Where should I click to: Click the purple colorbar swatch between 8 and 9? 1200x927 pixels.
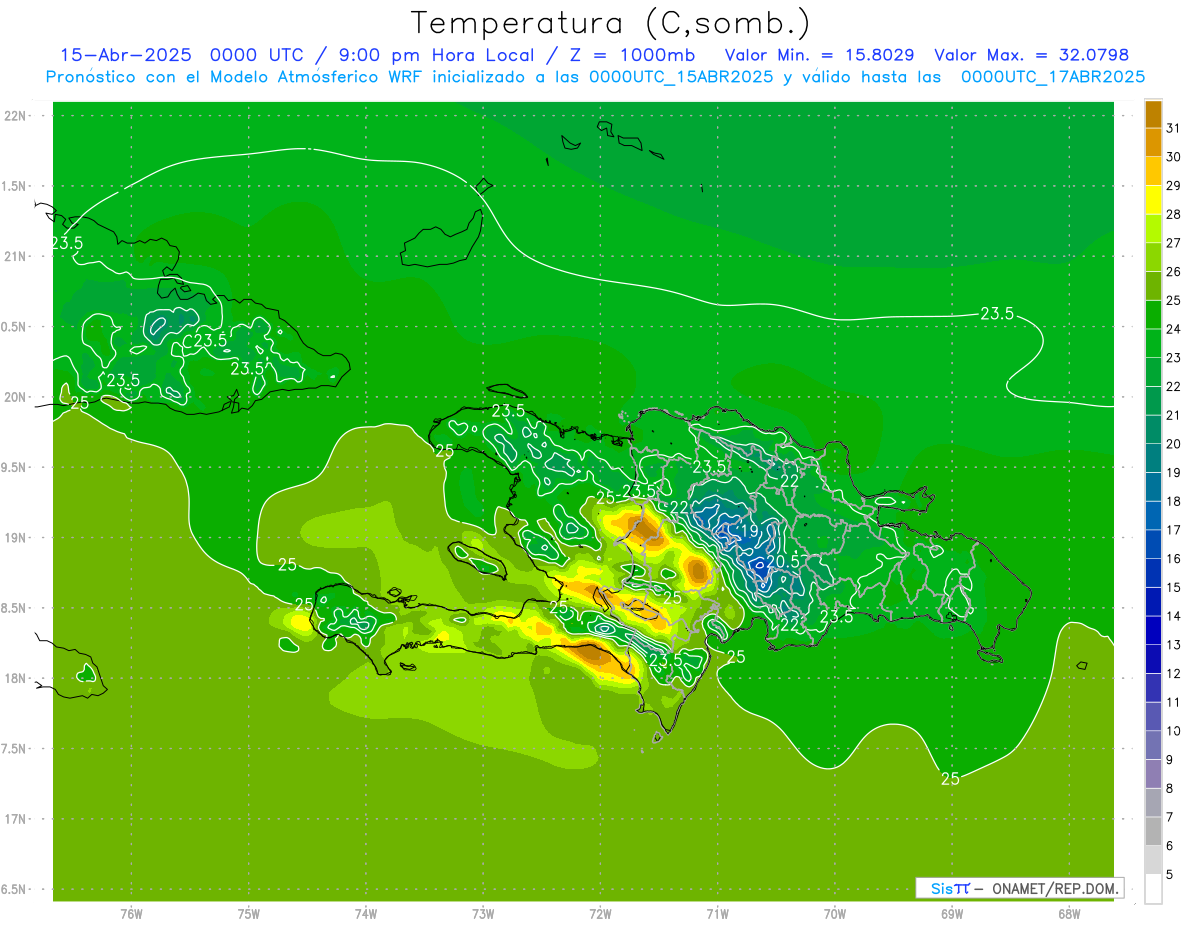click(x=1153, y=775)
